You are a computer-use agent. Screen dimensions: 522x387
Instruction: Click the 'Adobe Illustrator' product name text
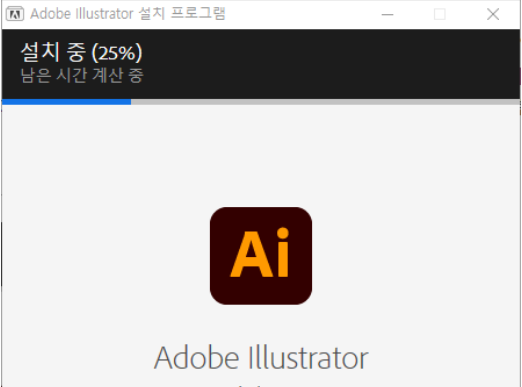point(261,358)
